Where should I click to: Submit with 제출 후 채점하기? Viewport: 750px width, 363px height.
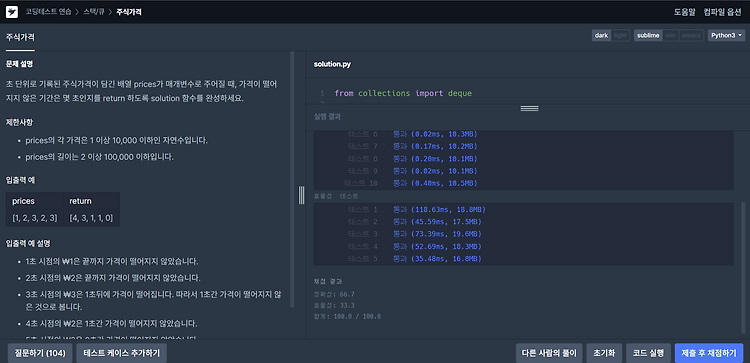click(x=709, y=353)
